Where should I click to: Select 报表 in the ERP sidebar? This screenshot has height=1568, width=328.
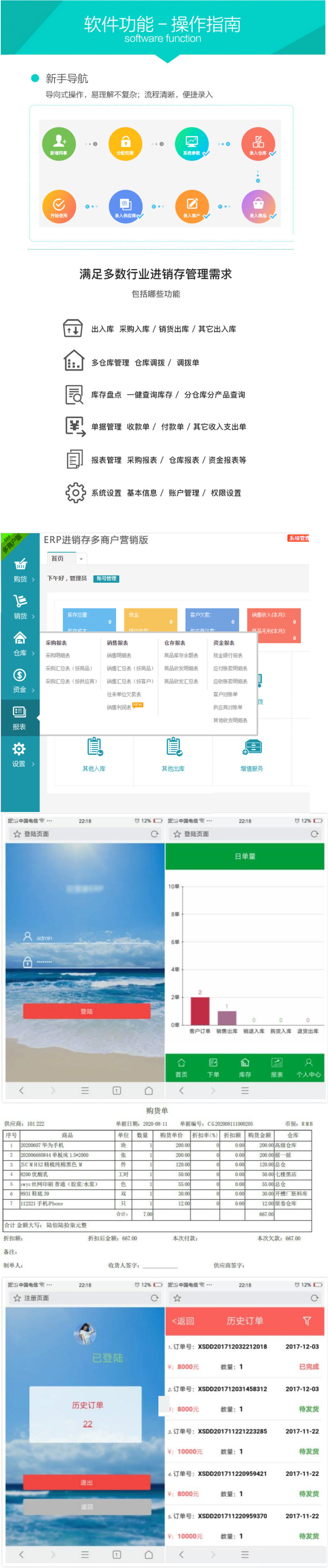pos(20,718)
